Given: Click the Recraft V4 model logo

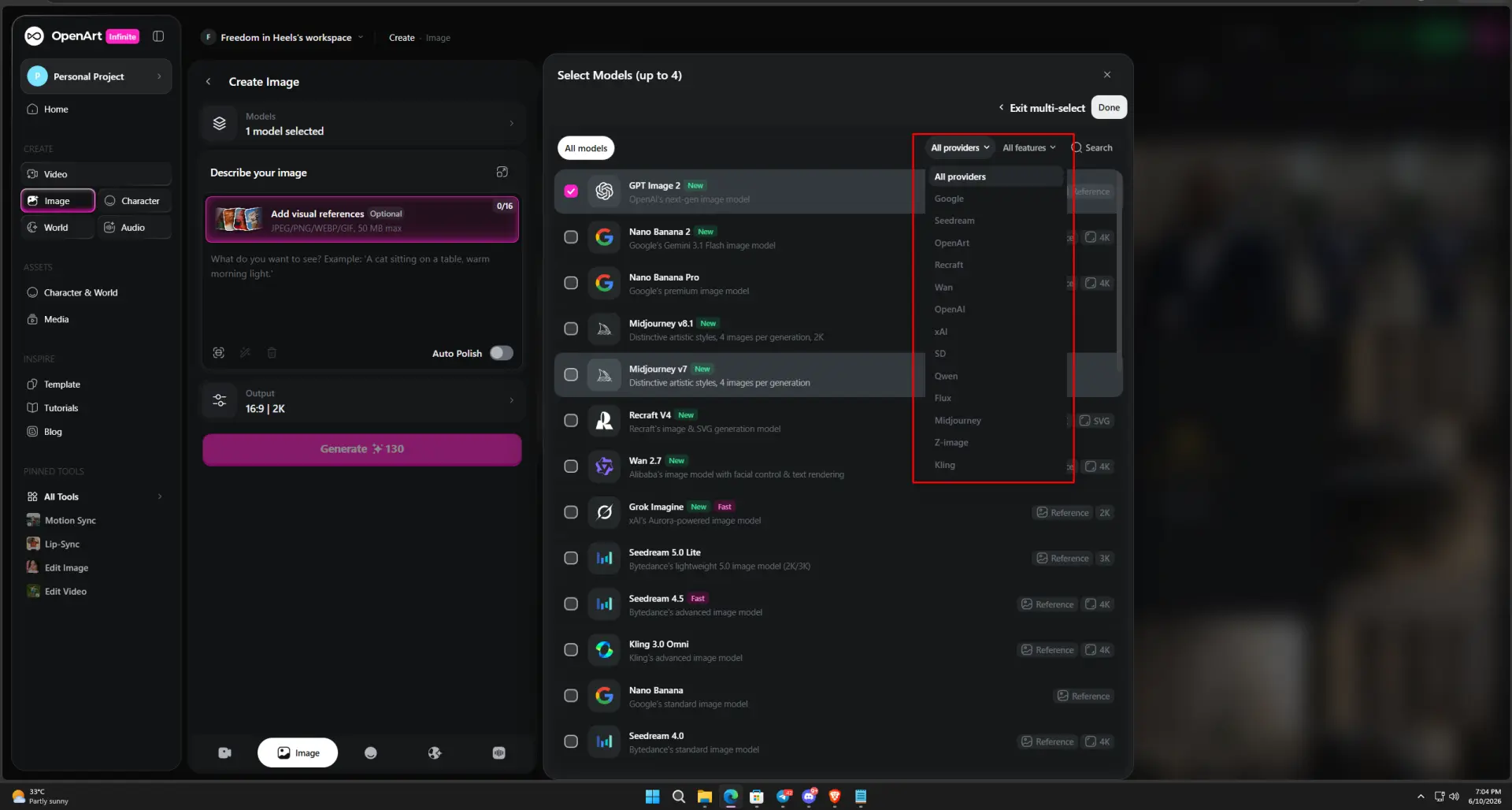Looking at the screenshot, I should coord(605,421).
